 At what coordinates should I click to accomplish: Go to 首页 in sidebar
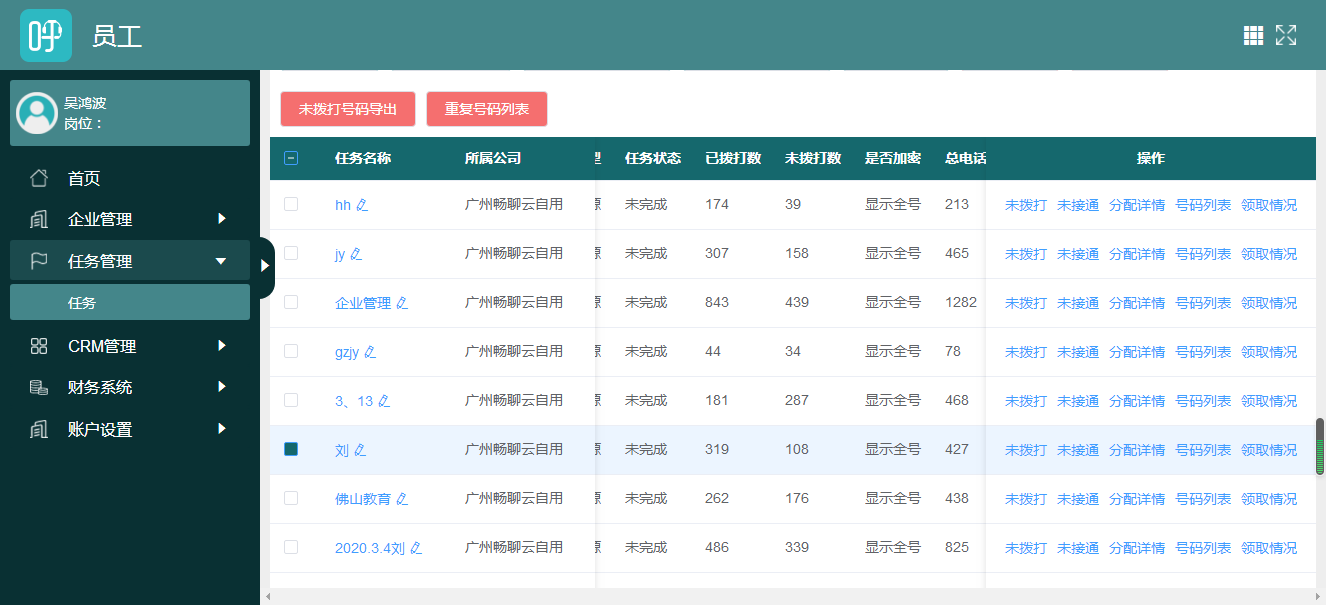point(130,178)
